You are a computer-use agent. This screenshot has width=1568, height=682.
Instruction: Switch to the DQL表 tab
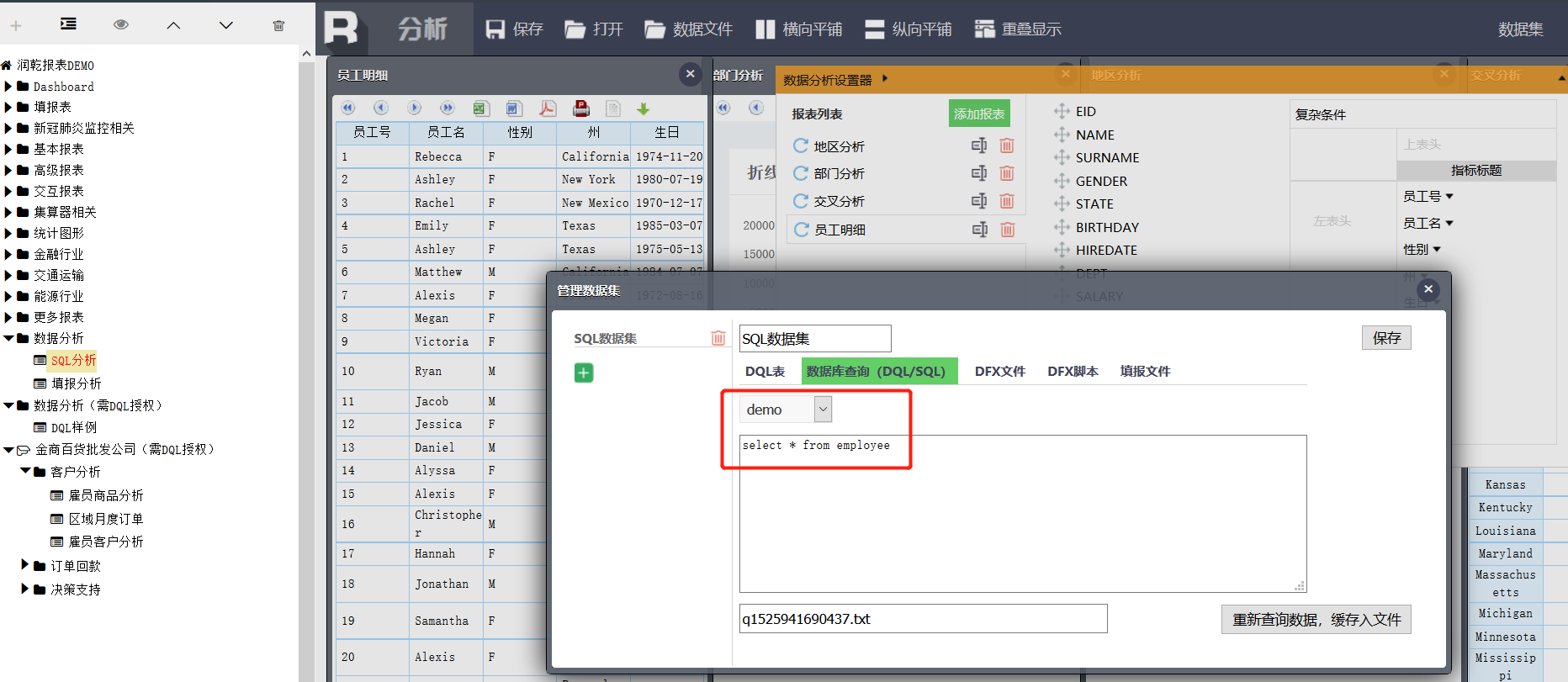point(765,371)
